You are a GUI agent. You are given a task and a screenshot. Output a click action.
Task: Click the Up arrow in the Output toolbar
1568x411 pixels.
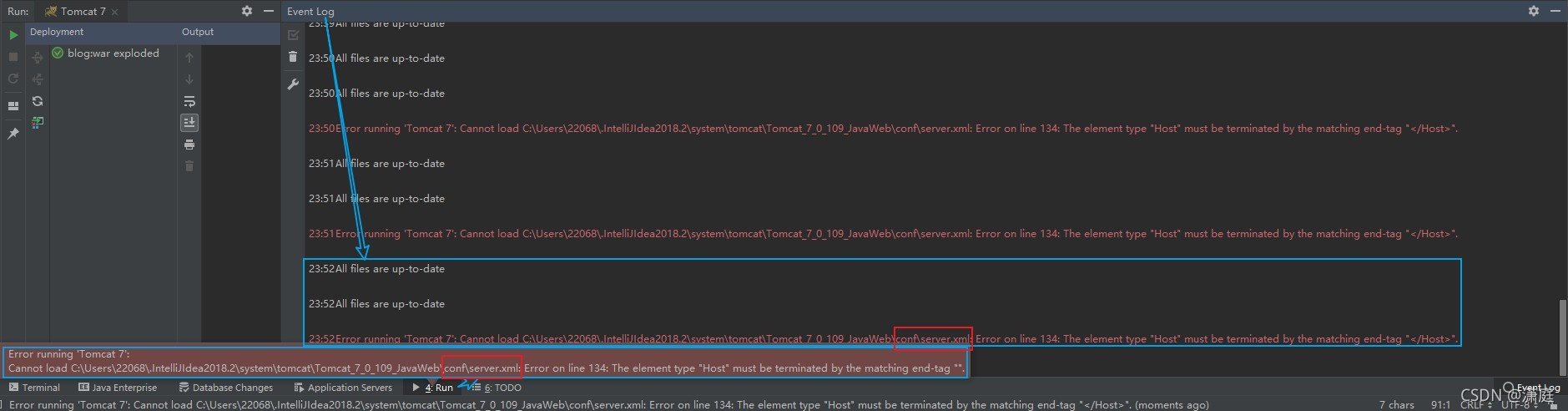189,58
